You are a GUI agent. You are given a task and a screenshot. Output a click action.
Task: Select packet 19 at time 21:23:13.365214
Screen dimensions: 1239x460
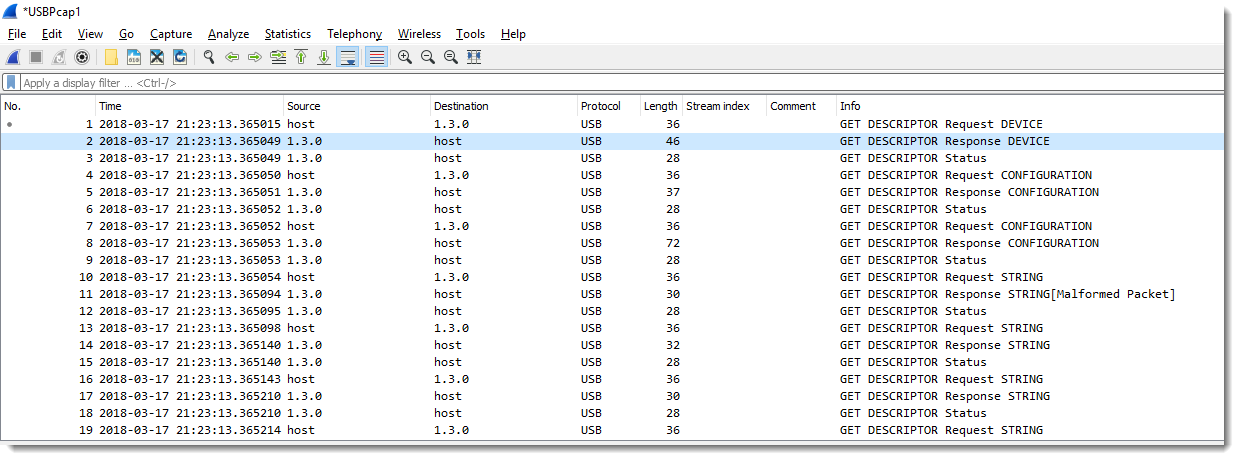[x=612, y=430]
